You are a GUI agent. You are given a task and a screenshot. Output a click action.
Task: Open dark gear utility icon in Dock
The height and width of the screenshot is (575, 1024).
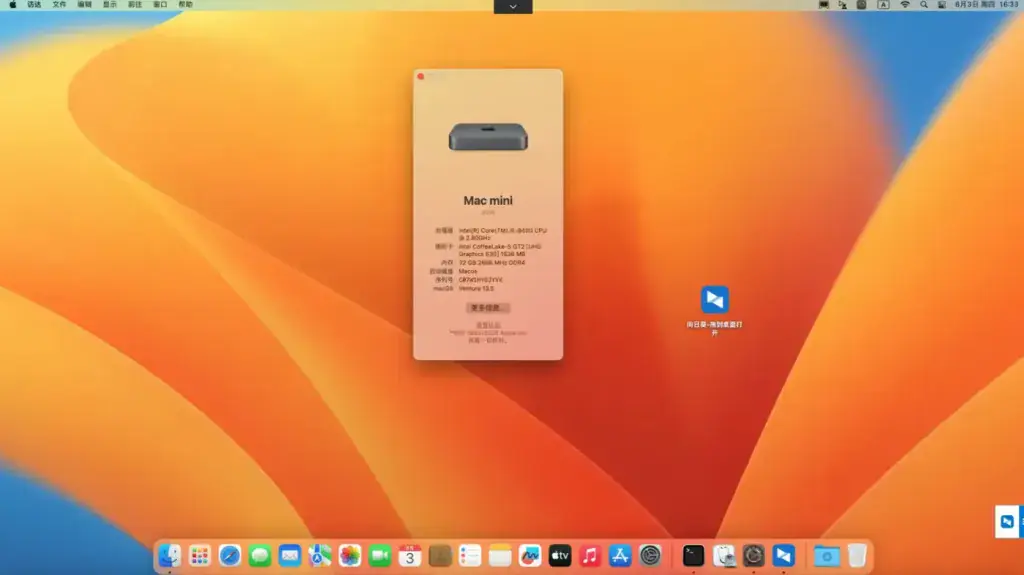click(754, 555)
